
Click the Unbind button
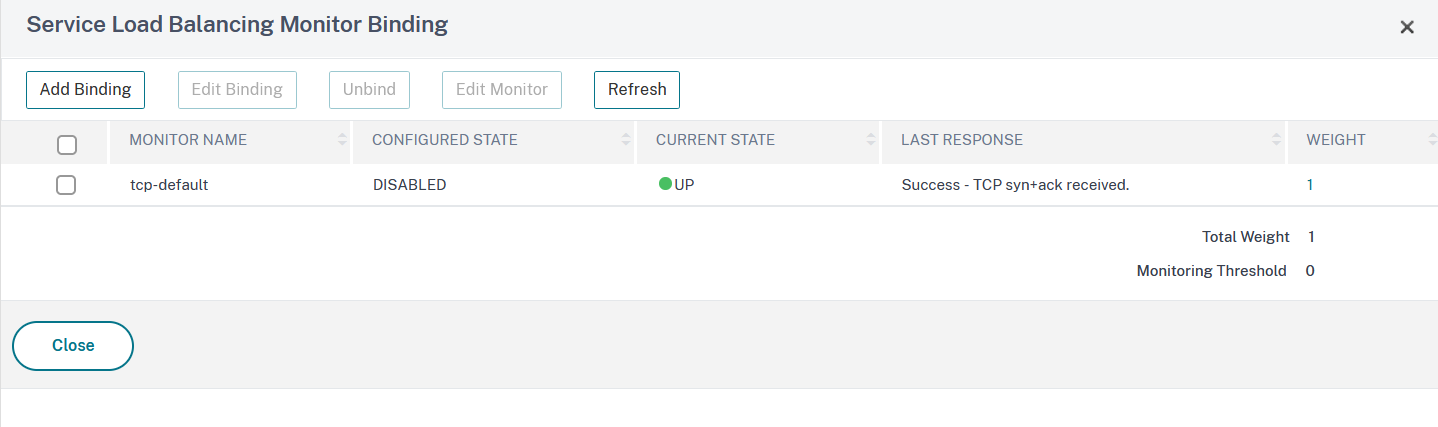pyautogui.click(x=369, y=89)
